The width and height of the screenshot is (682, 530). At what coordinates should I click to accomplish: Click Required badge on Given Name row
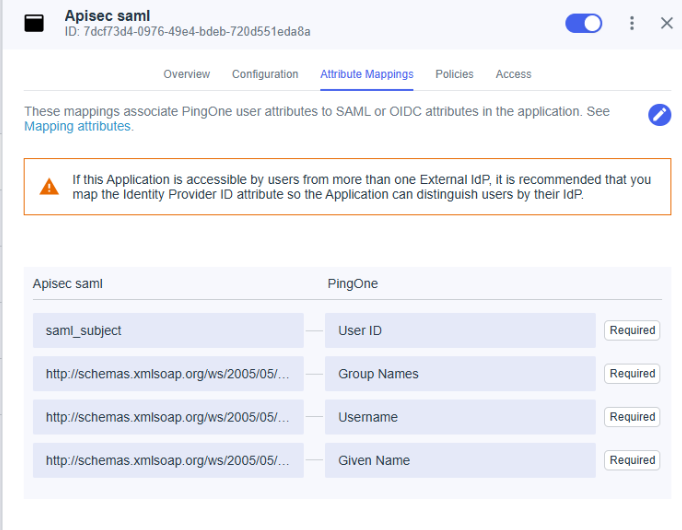click(x=632, y=460)
